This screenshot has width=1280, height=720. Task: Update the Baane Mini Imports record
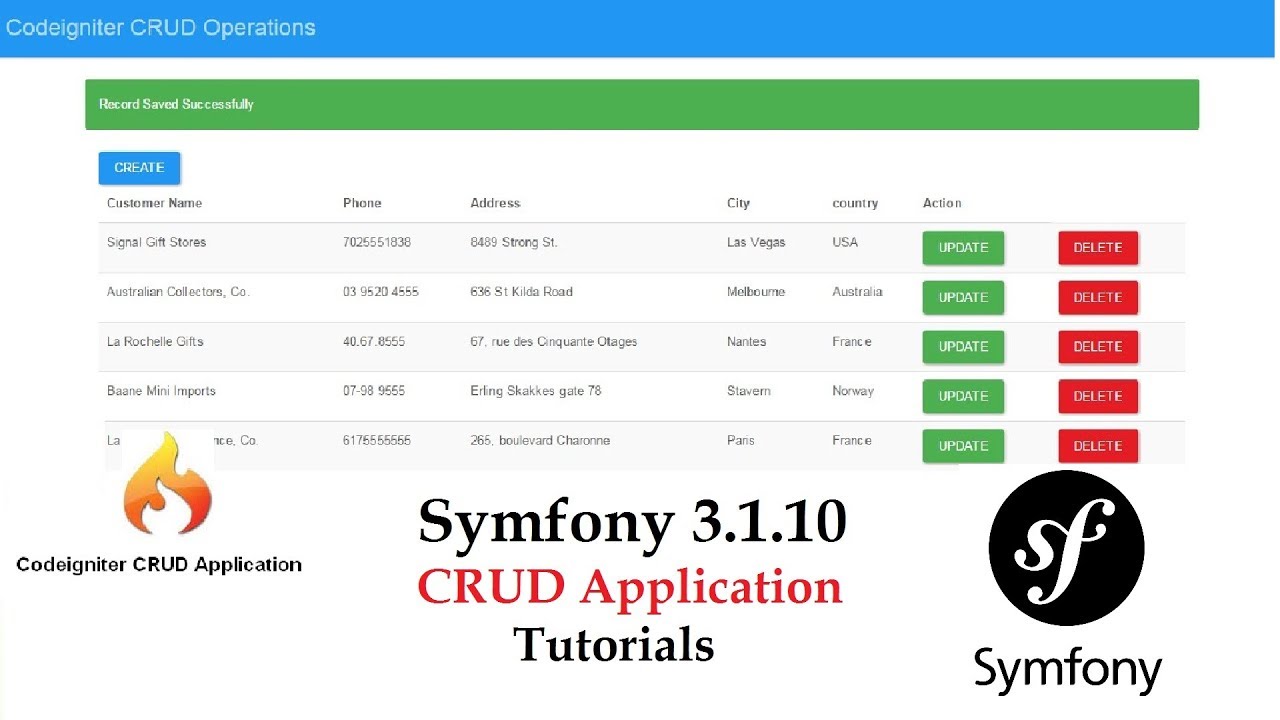[963, 396]
